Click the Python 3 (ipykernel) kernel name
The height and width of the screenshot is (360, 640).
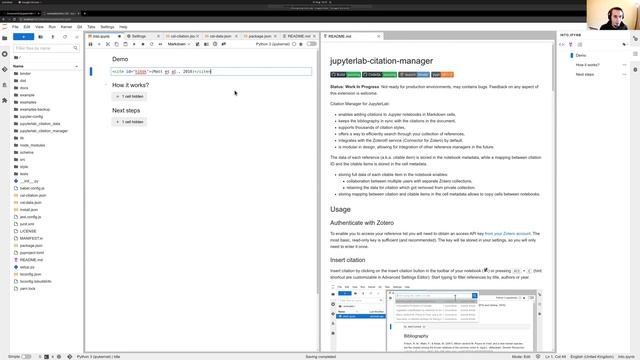coord(273,44)
